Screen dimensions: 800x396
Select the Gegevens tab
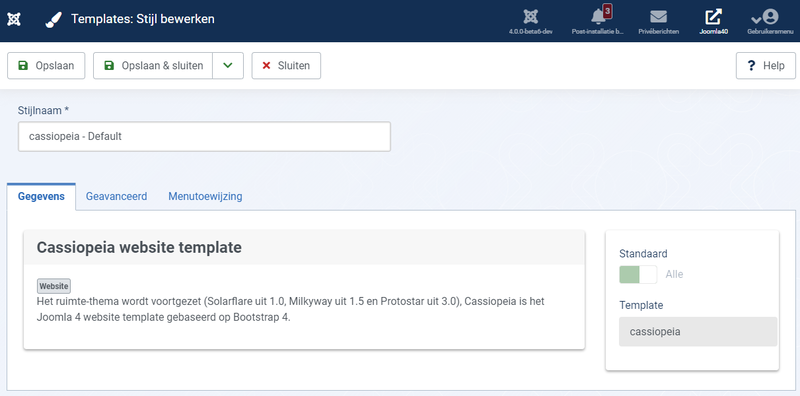click(41, 196)
